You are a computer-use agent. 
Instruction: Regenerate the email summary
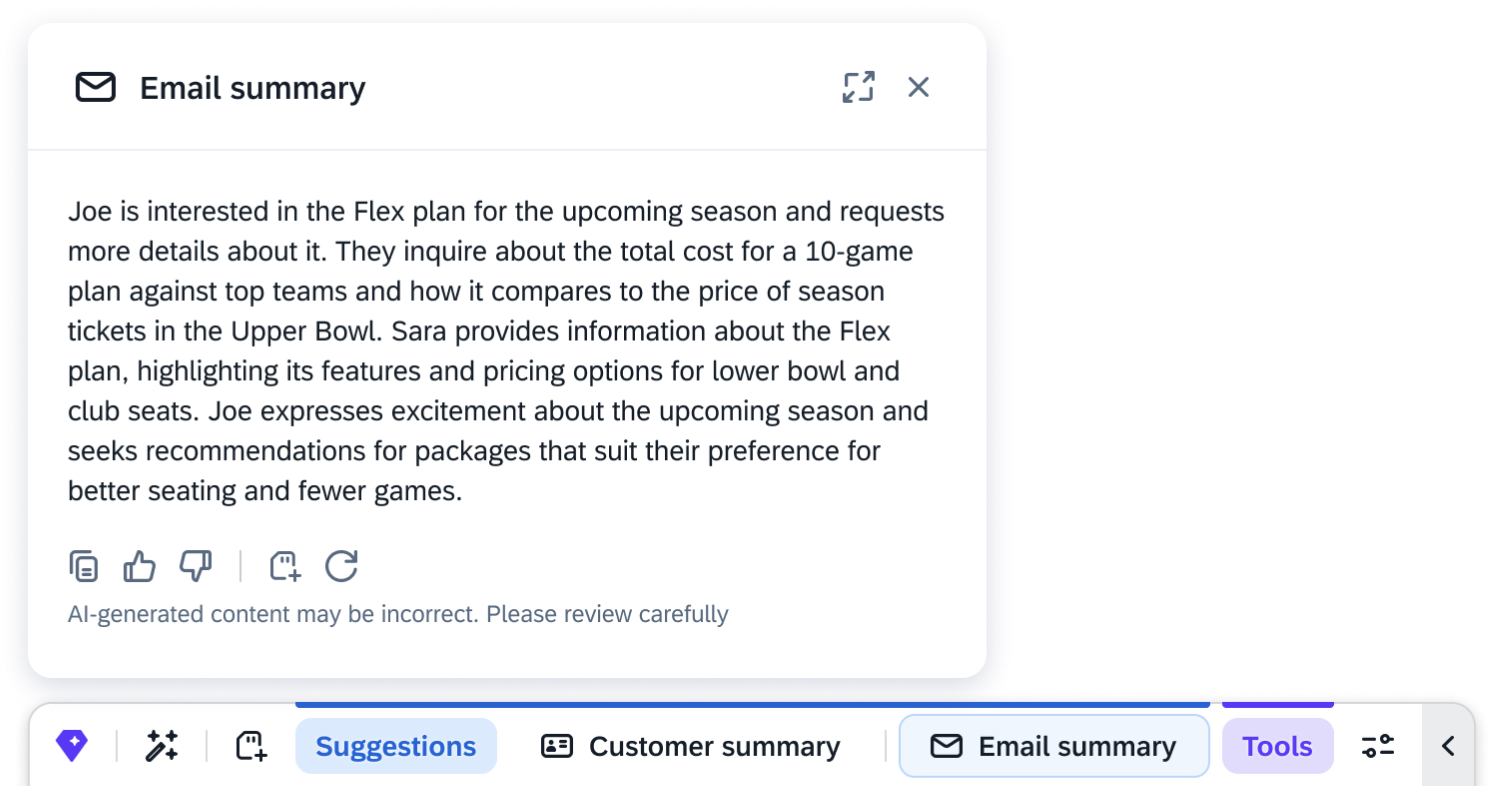pyautogui.click(x=342, y=567)
